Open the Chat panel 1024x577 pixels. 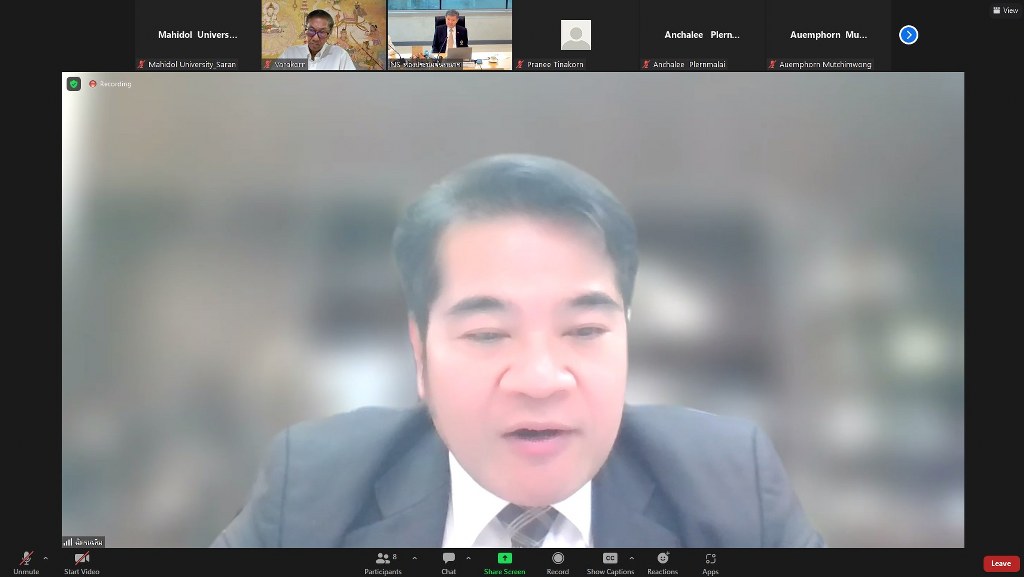[x=449, y=560]
